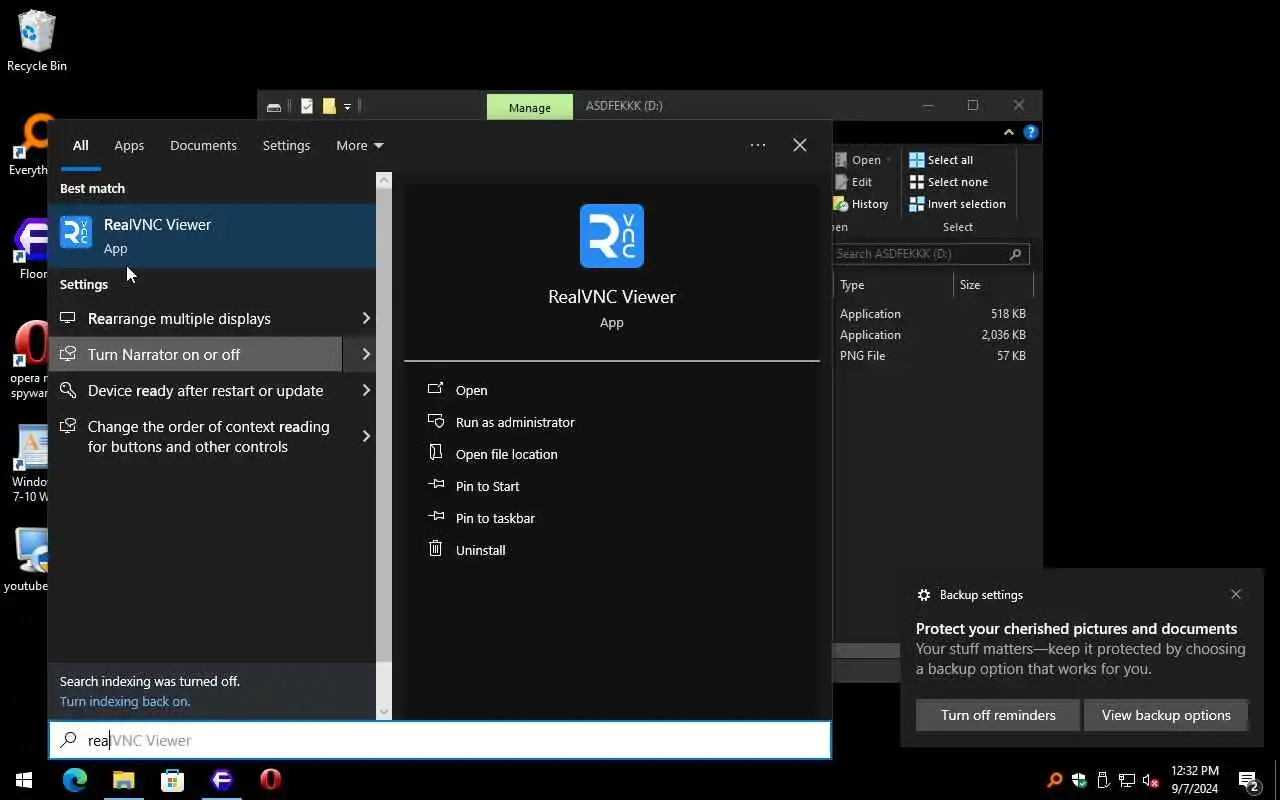The width and height of the screenshot is (1280, 800).
Task: Click History in Explorer ribbon
Action: pos(861,204)
